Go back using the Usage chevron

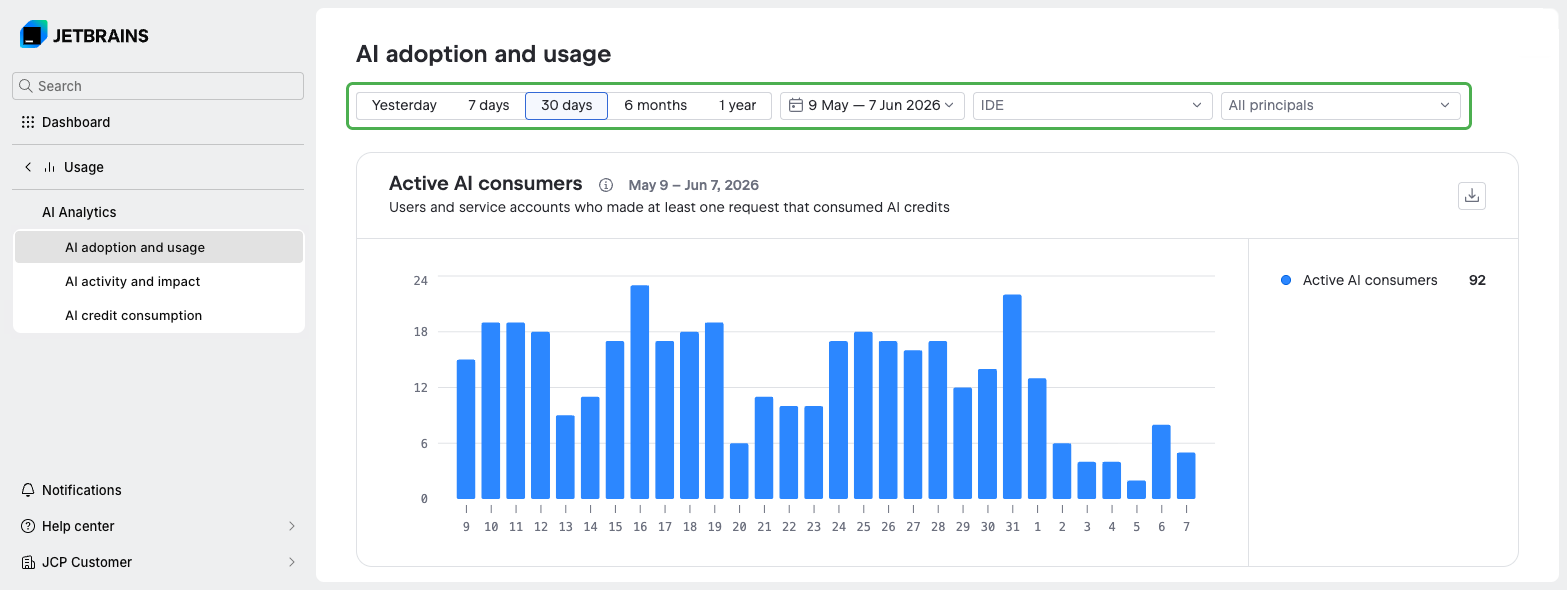pyautogui.click(x=28, y=167)
